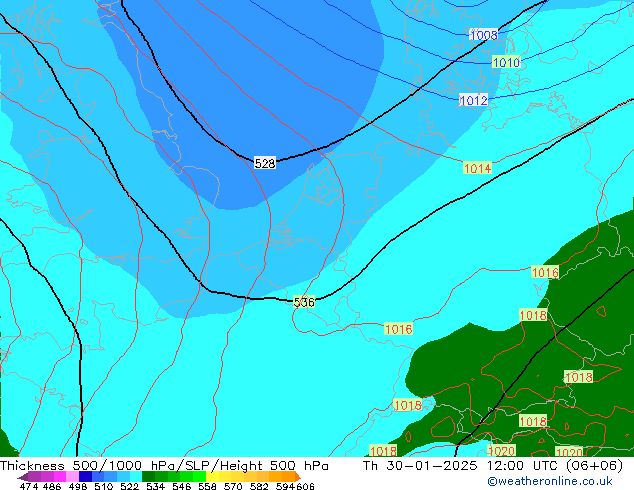Image resolution: width=634 pixels, height=490 pixels.
Task: Select the purple arrow tip at legend start
Action: 23,477
